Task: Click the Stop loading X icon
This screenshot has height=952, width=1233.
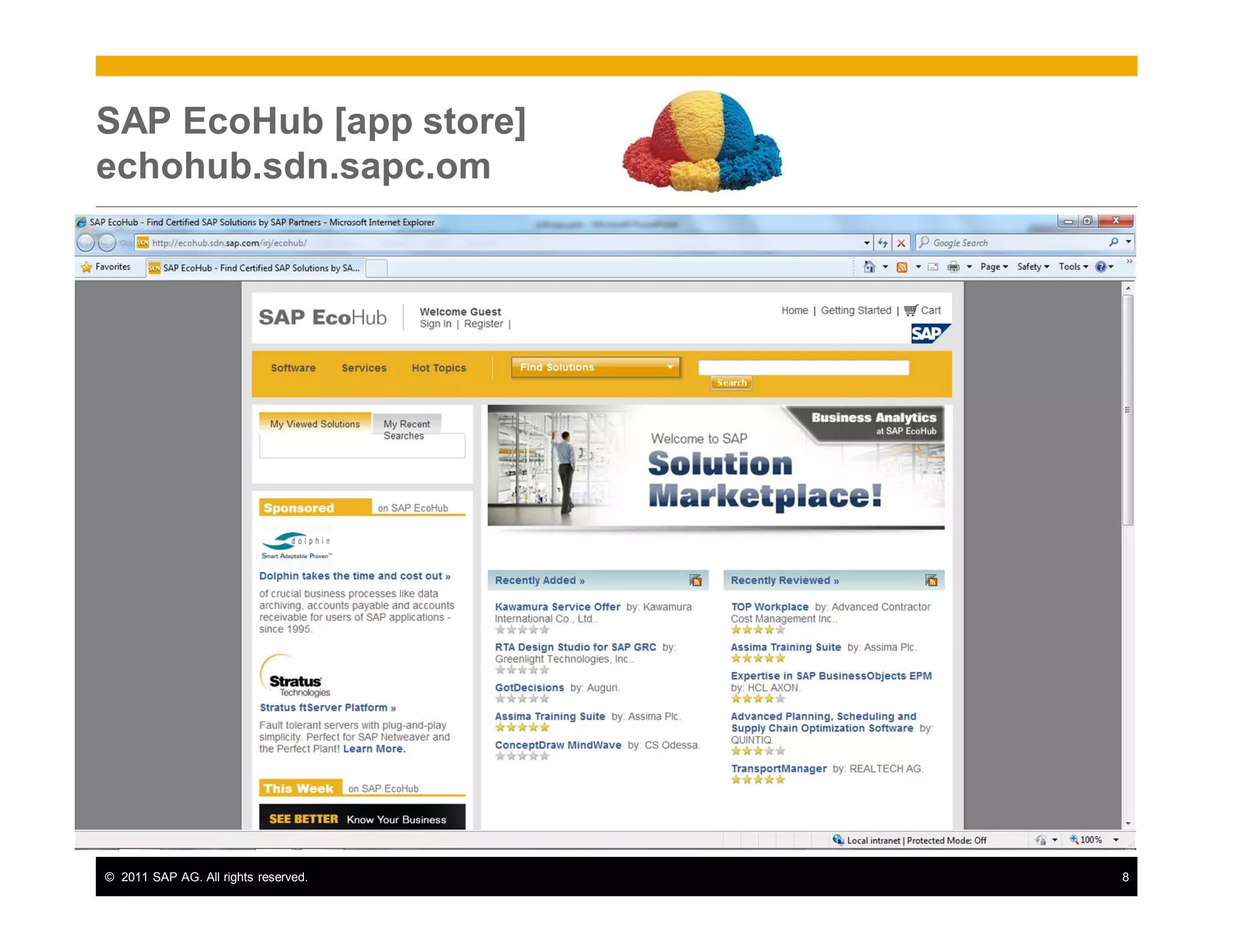Action: pyautogui.click(x=901, y=243)
